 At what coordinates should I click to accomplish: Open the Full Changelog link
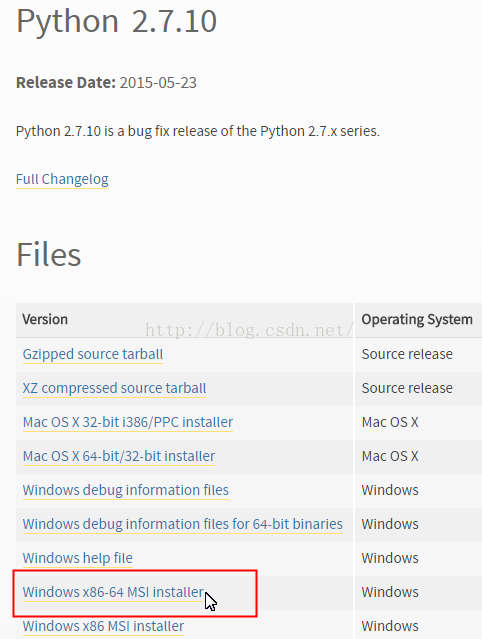coord(62,179)
